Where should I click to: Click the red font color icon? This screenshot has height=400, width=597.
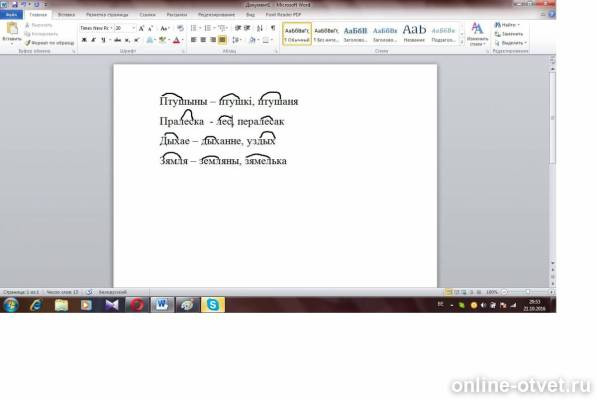tap(176, 40)
